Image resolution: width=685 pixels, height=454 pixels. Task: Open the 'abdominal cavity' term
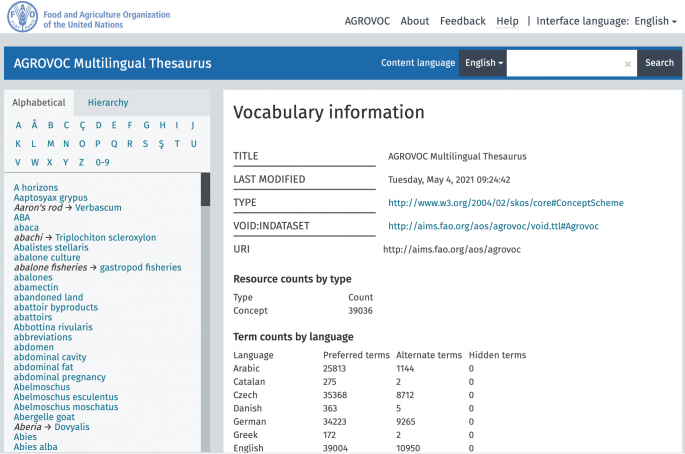pos(50,357)
